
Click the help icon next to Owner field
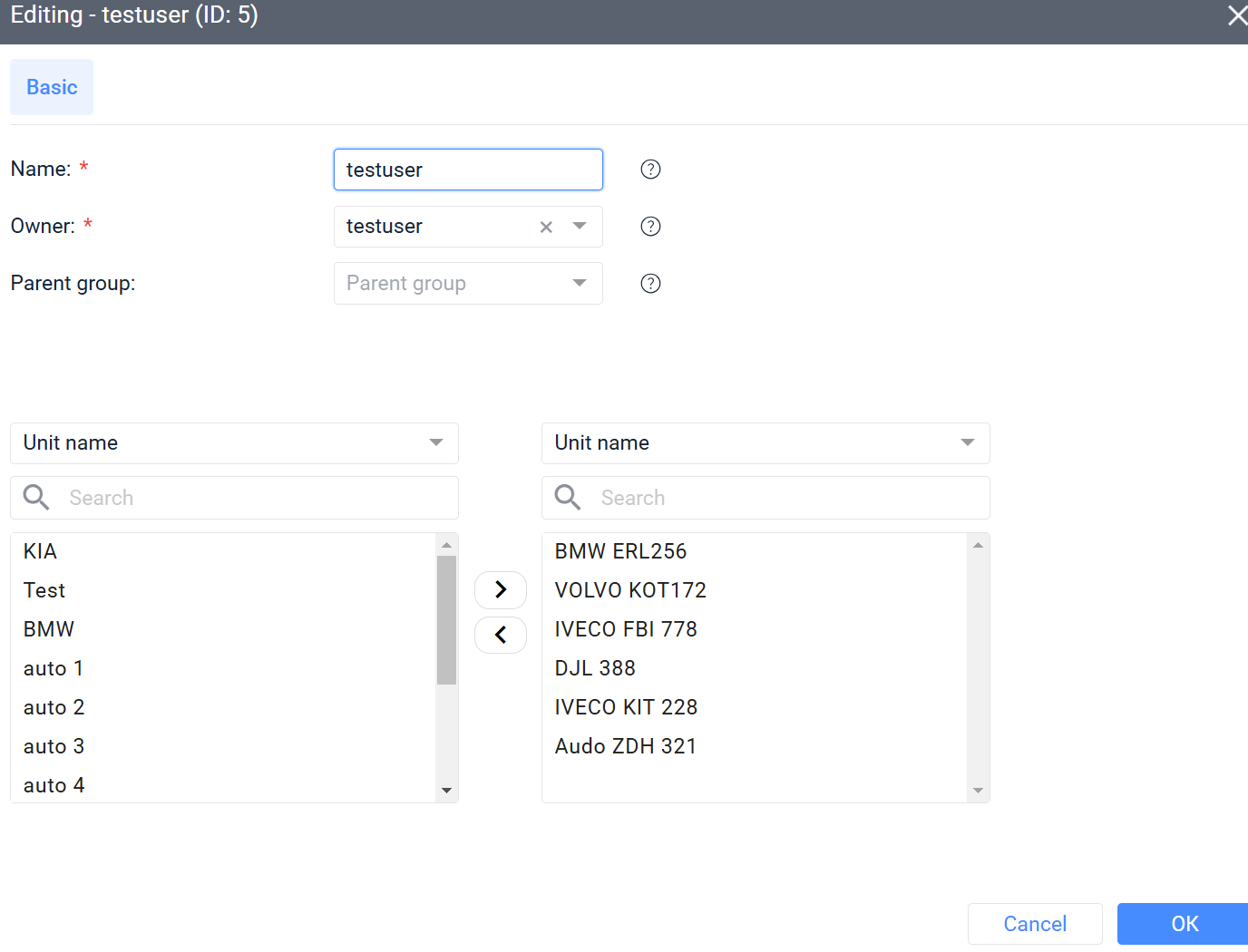click(650, 227)
